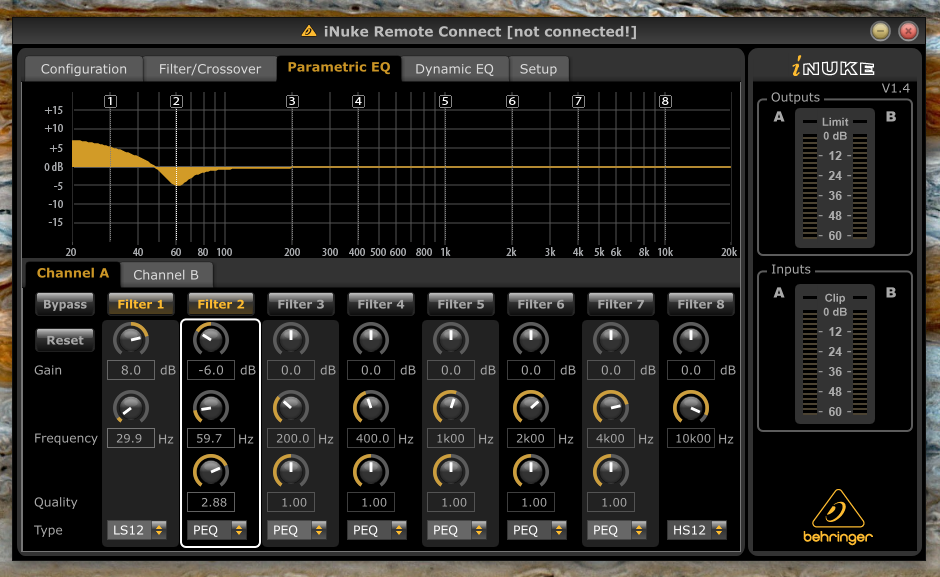The width and height of the screenshot is (940, 577).
Task: Select band marker 6 on EQ graph
Action: tap(512, 101)
